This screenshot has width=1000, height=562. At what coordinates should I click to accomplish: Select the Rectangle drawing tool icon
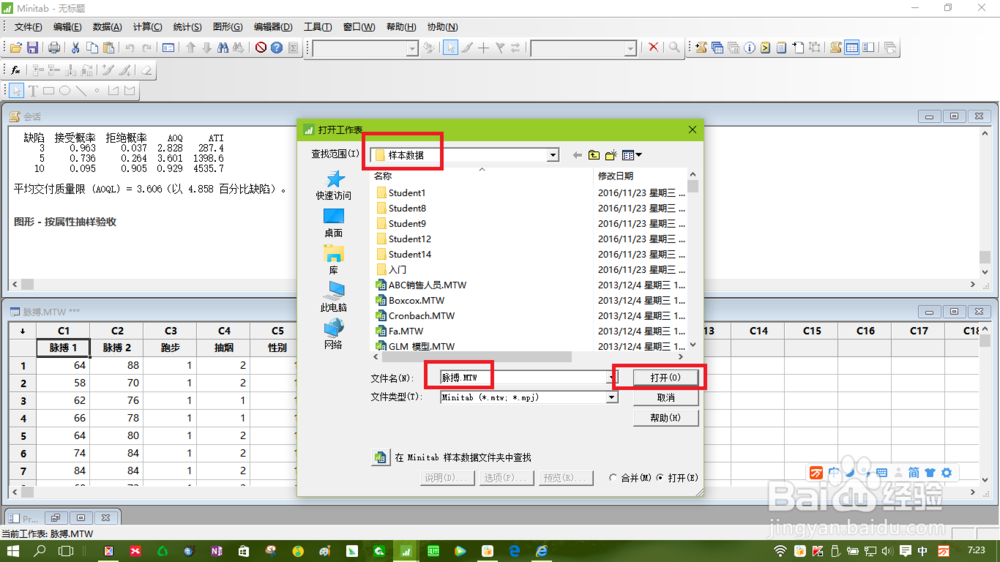point(48,91)
